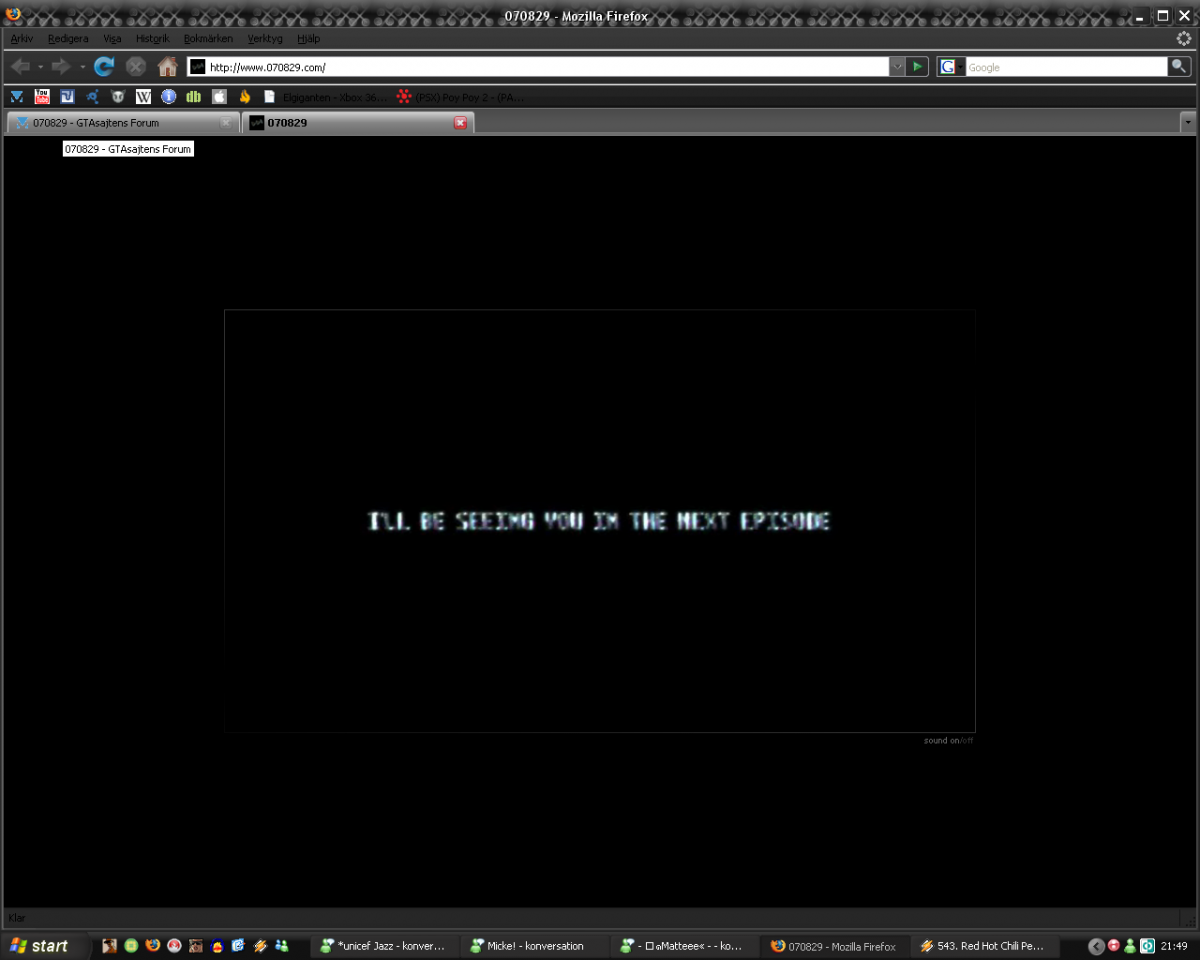The height and width of the screenshot is (960, 1200).
Task: Open the YouTube bookmark
Action: (x=42, y=97)
